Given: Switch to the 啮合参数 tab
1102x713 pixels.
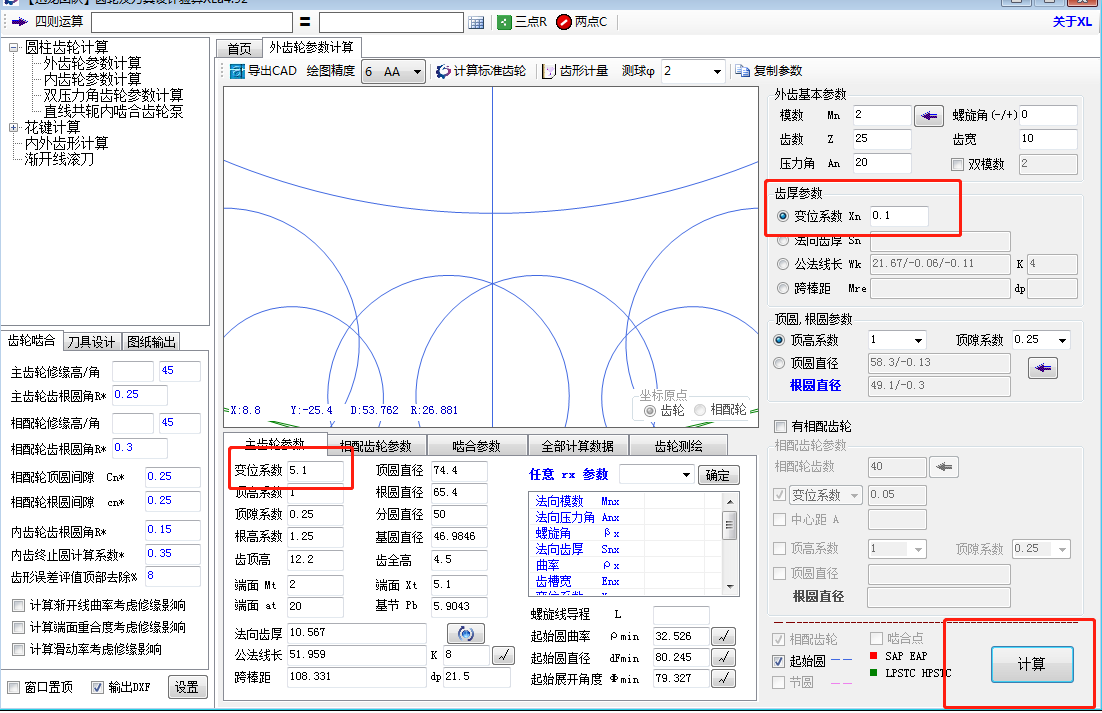Looking at the screenshot, I should click(477, 446).
